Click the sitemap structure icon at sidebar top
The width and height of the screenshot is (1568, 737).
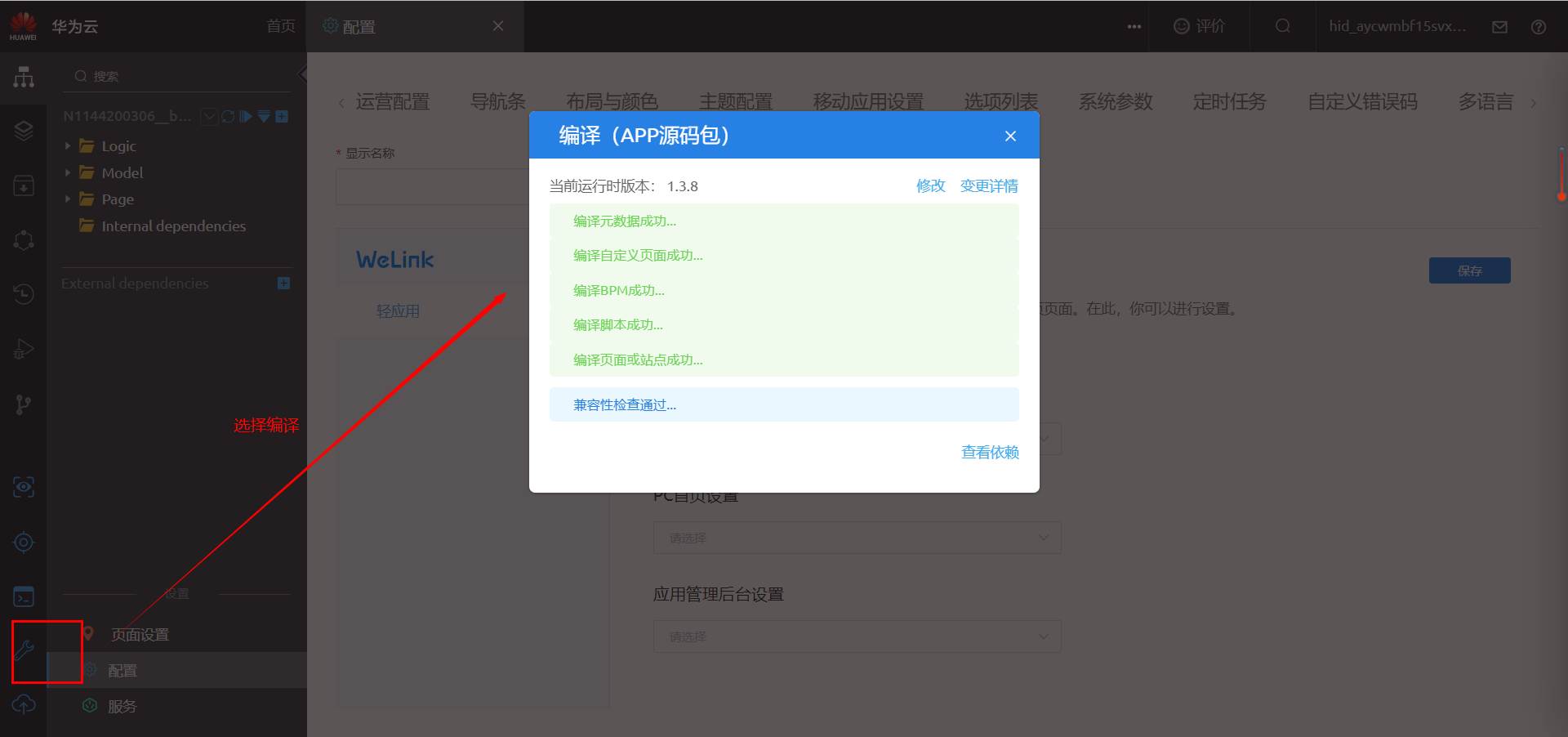(23, 77)
